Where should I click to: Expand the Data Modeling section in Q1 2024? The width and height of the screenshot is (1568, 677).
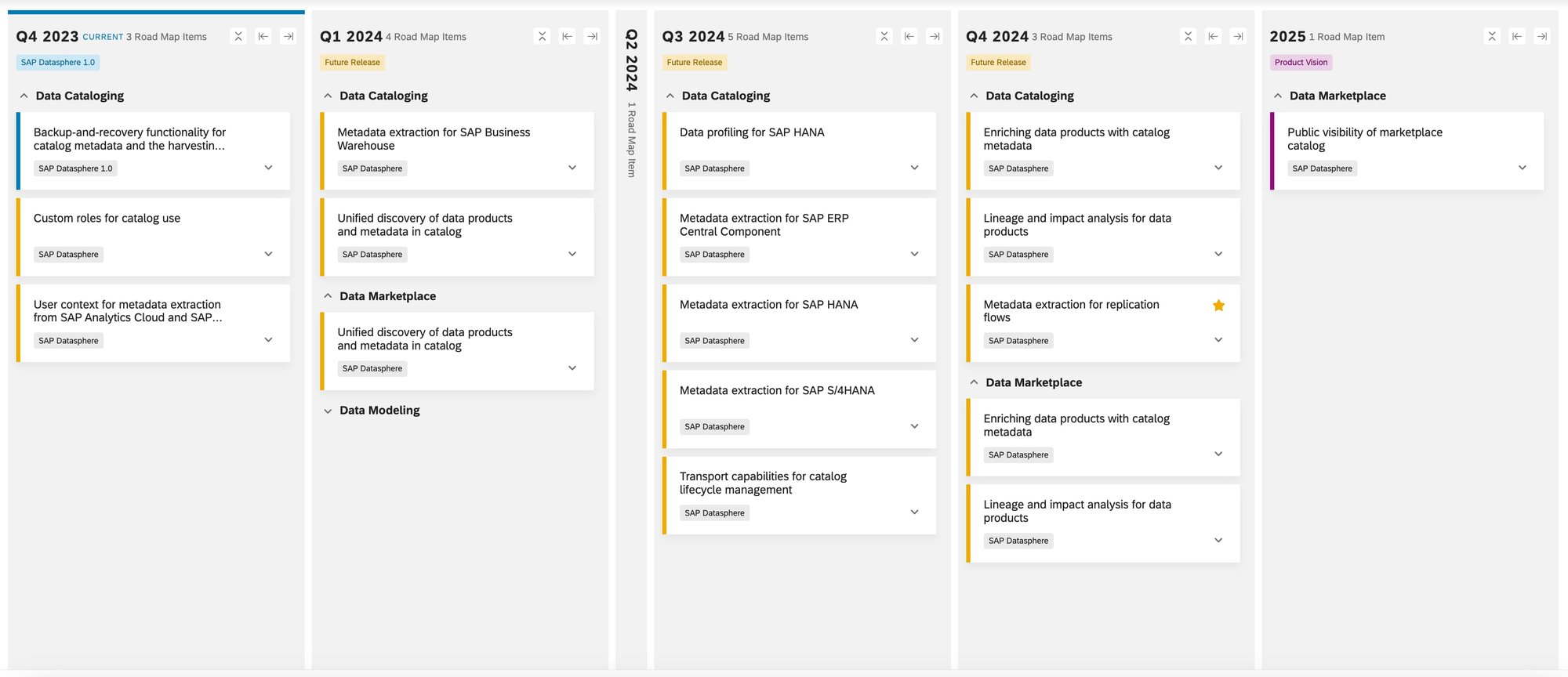click(327, 410)
